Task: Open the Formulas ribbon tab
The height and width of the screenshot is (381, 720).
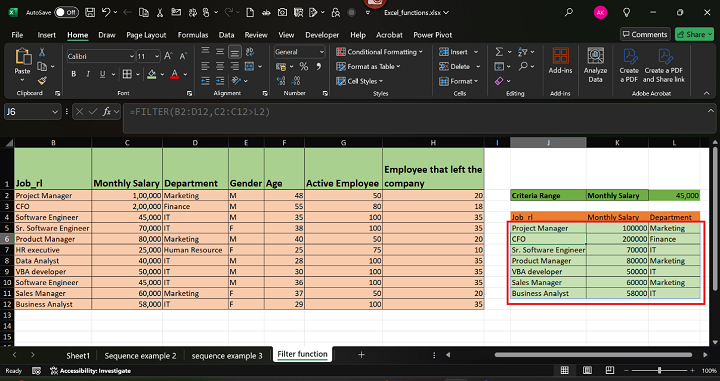Action: [x=193, y=35]
